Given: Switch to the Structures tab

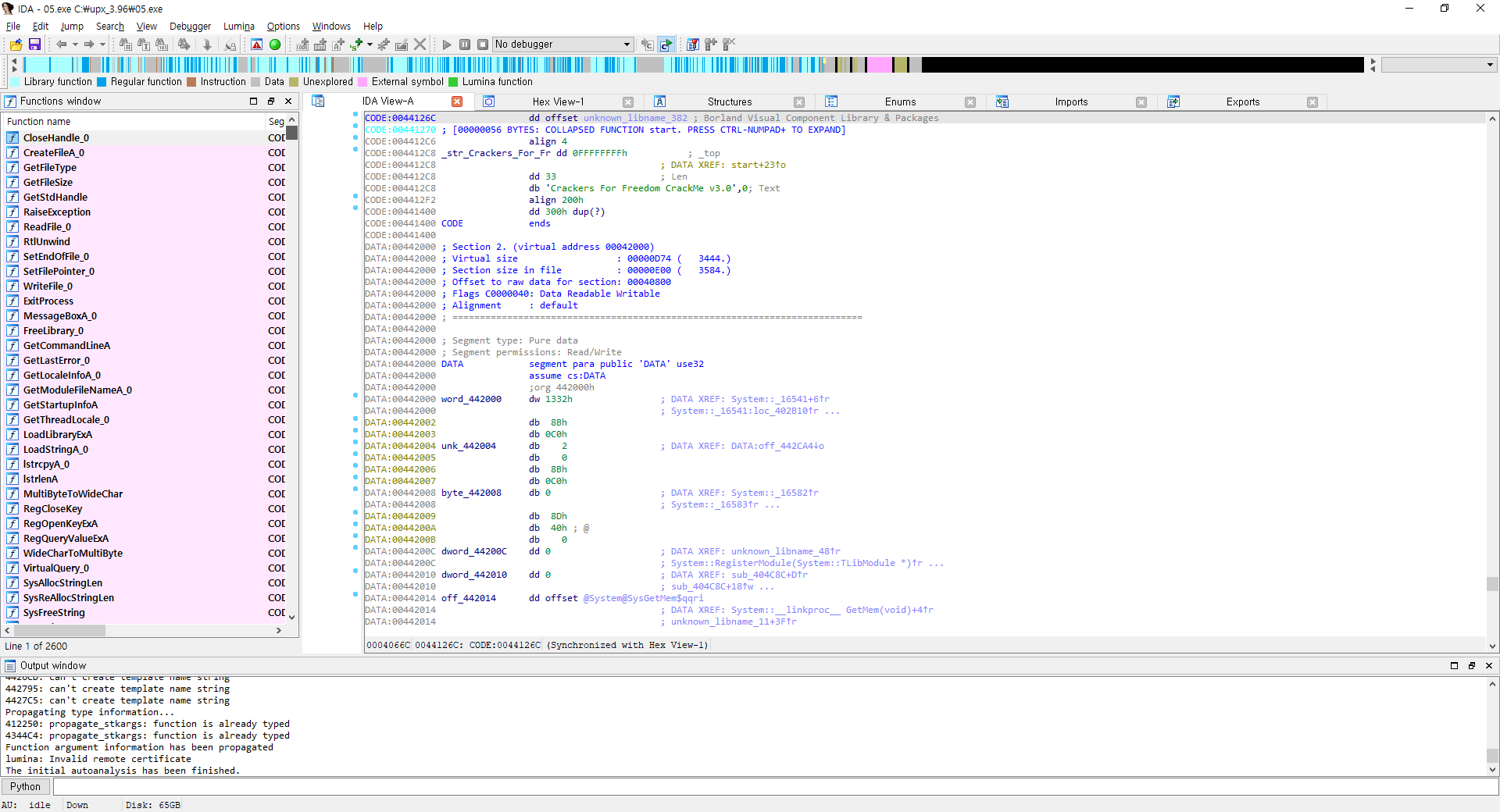Looking at the screenshot, I should pyautogui.click(x=730, y=101).
